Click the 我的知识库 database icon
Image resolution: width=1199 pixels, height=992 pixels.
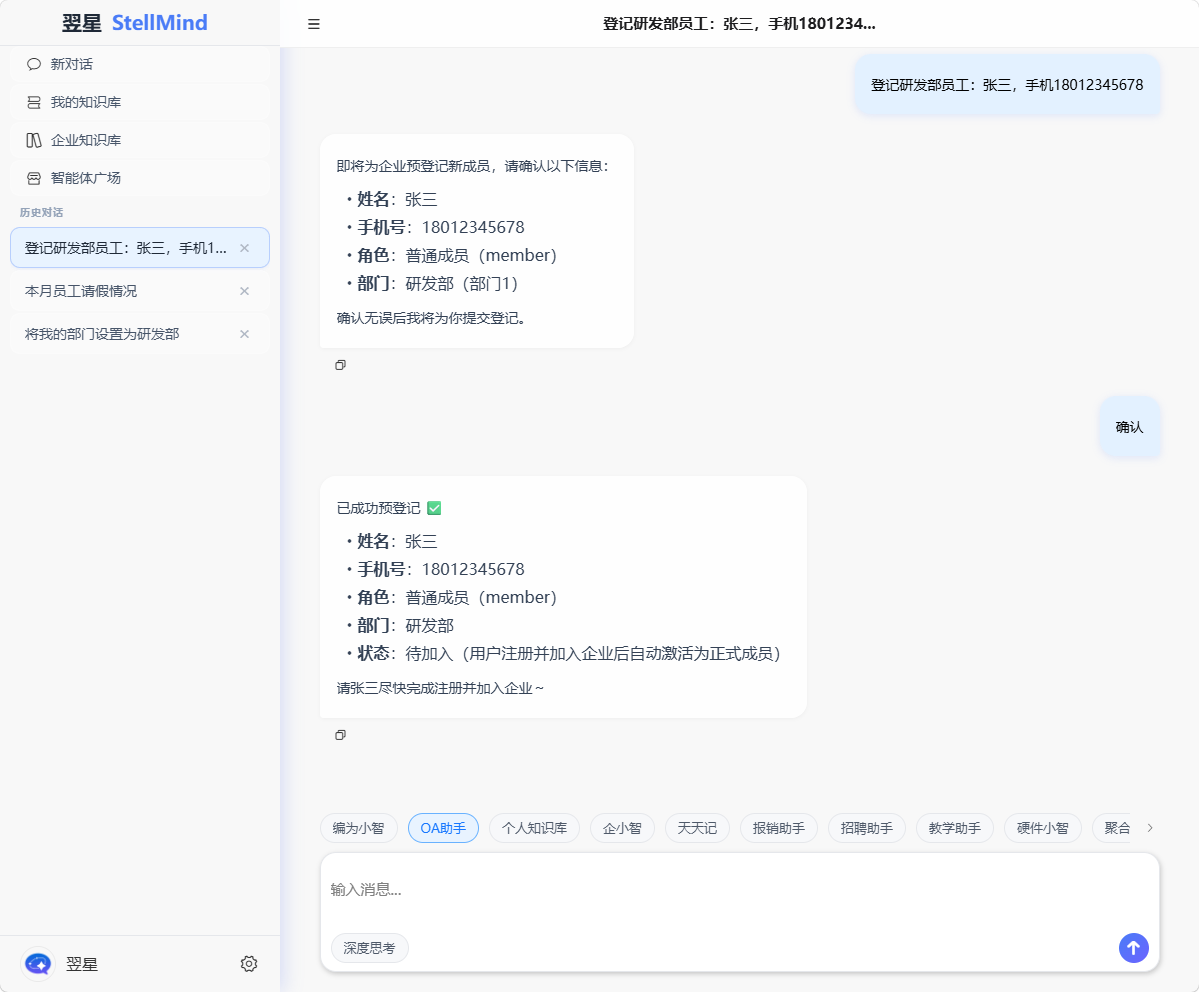[34, 102]
